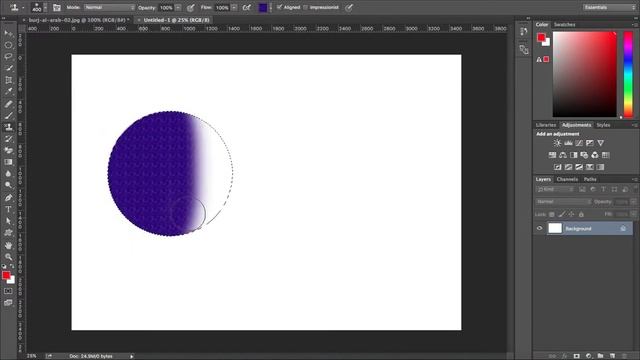Screen dimensions: 640x360
Task: Open the Opacity slider arrow in options bar
Action: coord(178,7)
